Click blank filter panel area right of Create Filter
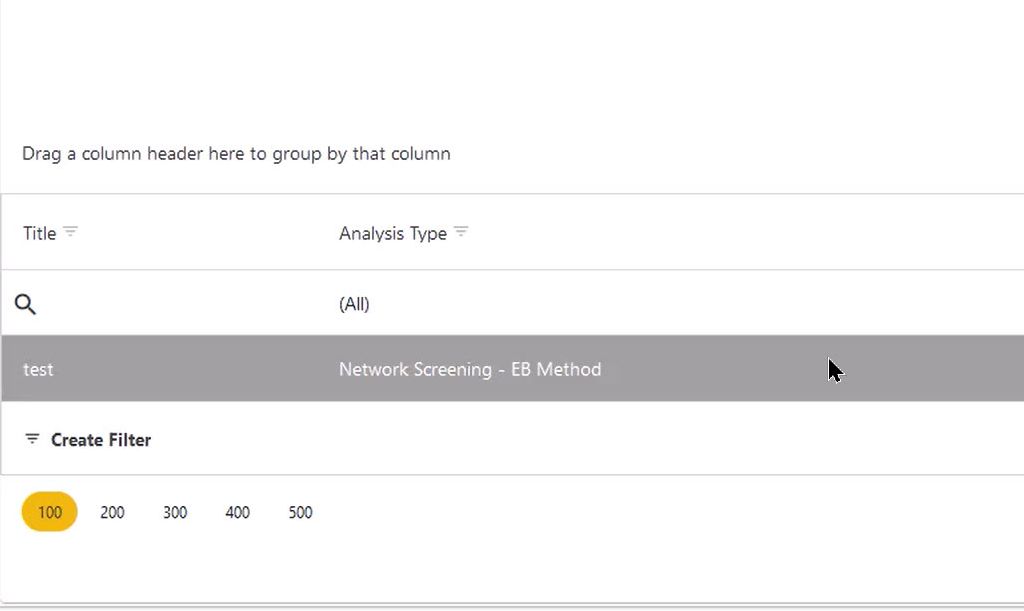 (600, 440)
